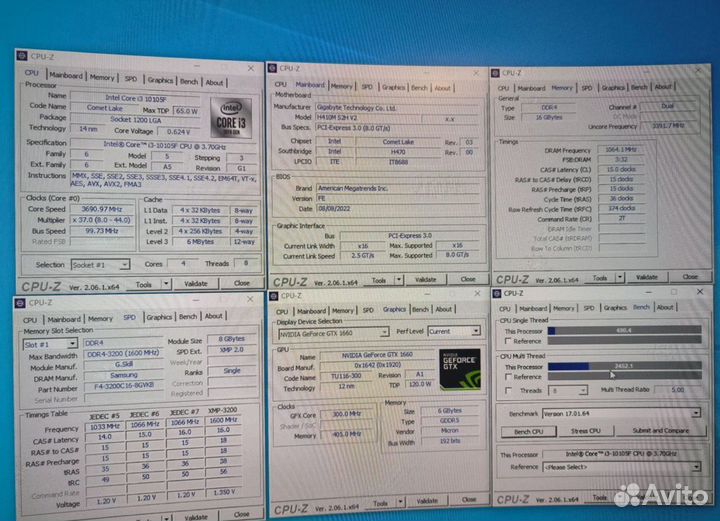Open the Graphics tab in the Memory timings window
This screenshot has height=521, width=720.
coord(613,87)
